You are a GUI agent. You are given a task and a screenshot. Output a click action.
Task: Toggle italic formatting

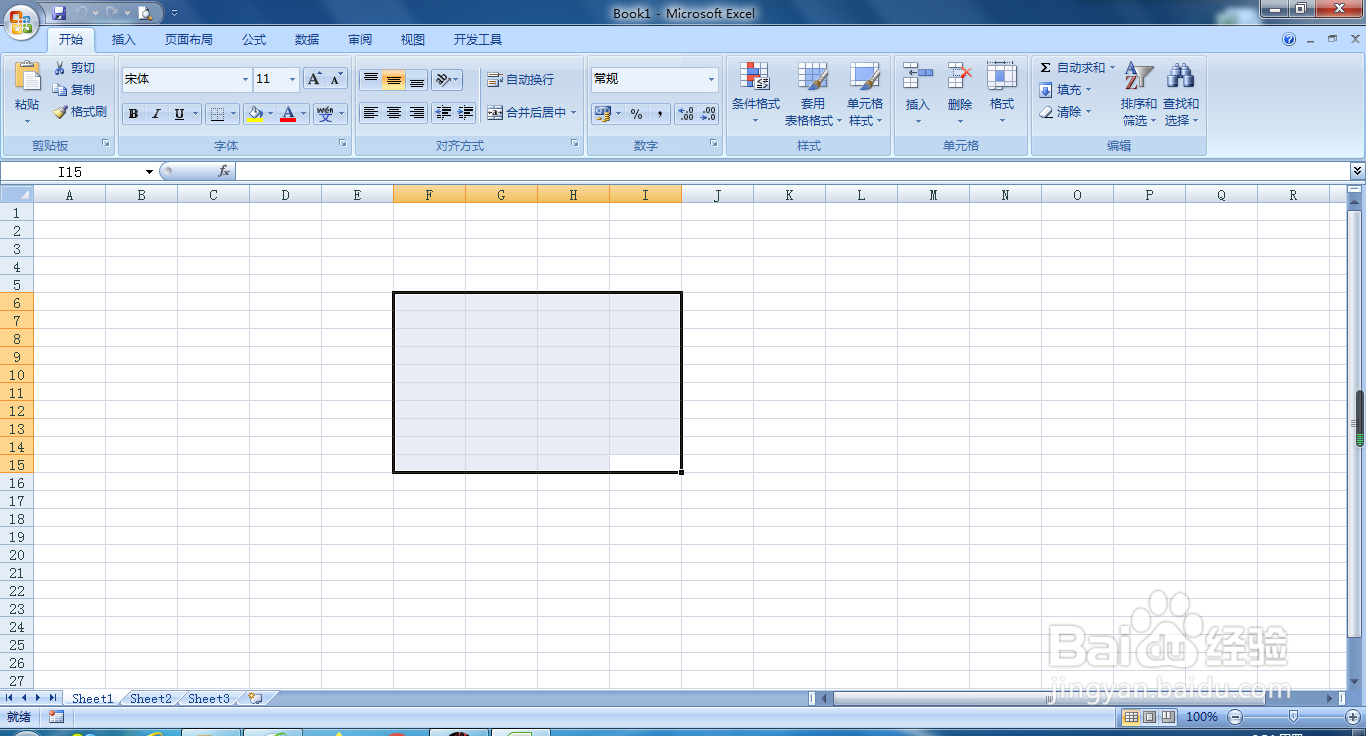coord(156,114)
